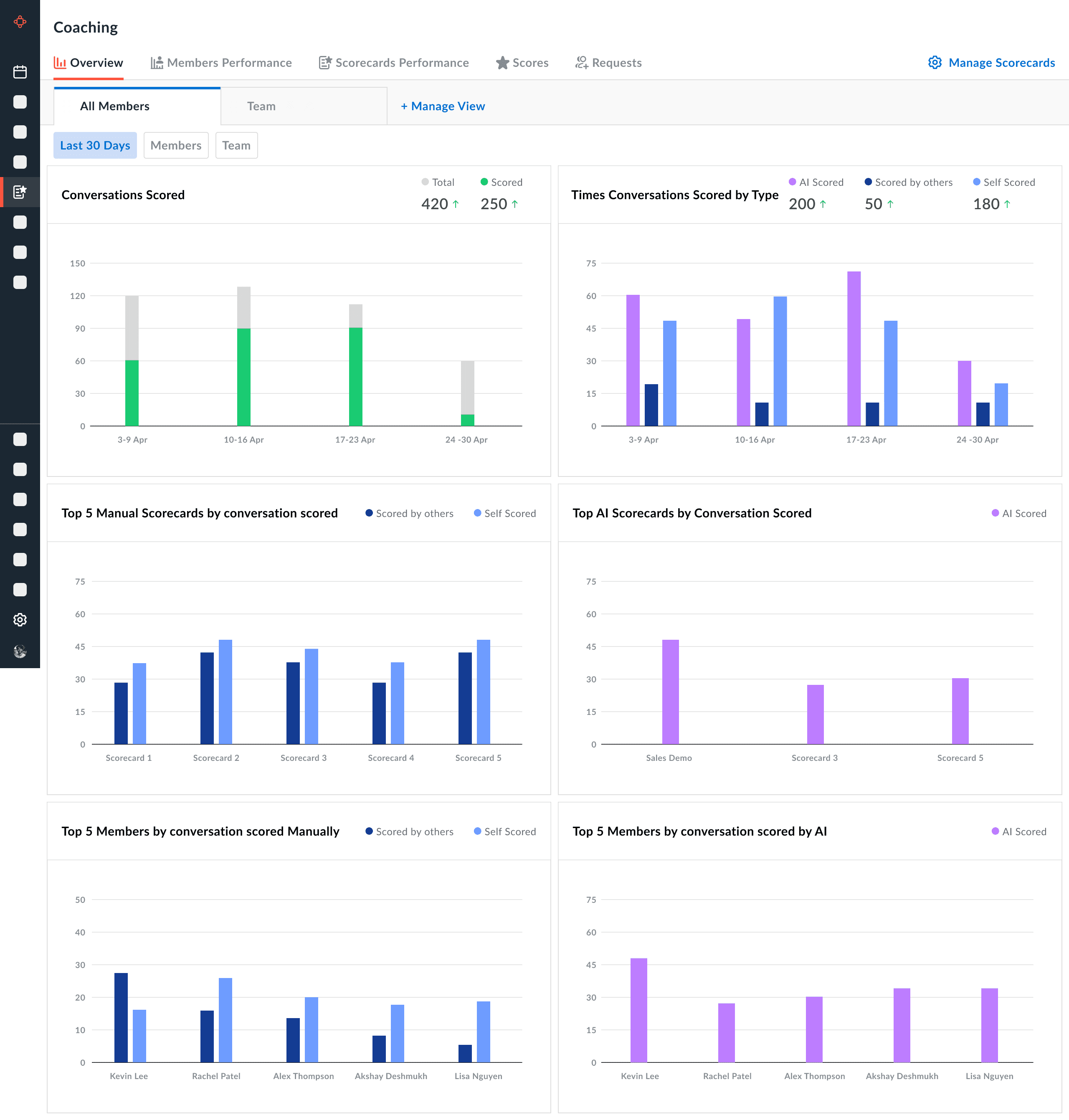Viewport: 1069px width, 1120px height.
Task: Click the Sales Demo purple bar
Action: coord(670,692)
